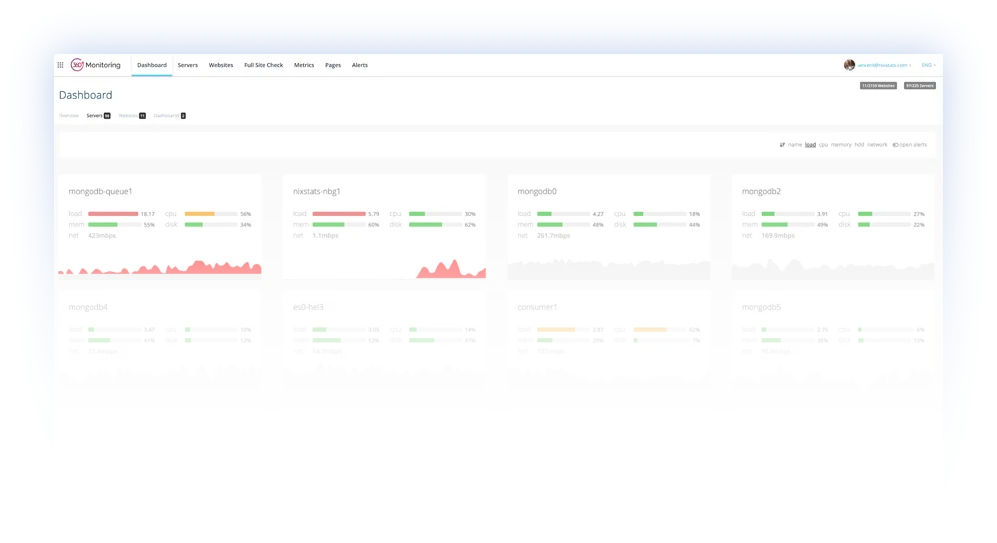Click the 1.1mbps net value on nixstats-nbg1
Image resolution: width=997 pixels, height=543 pixels.
326,236
